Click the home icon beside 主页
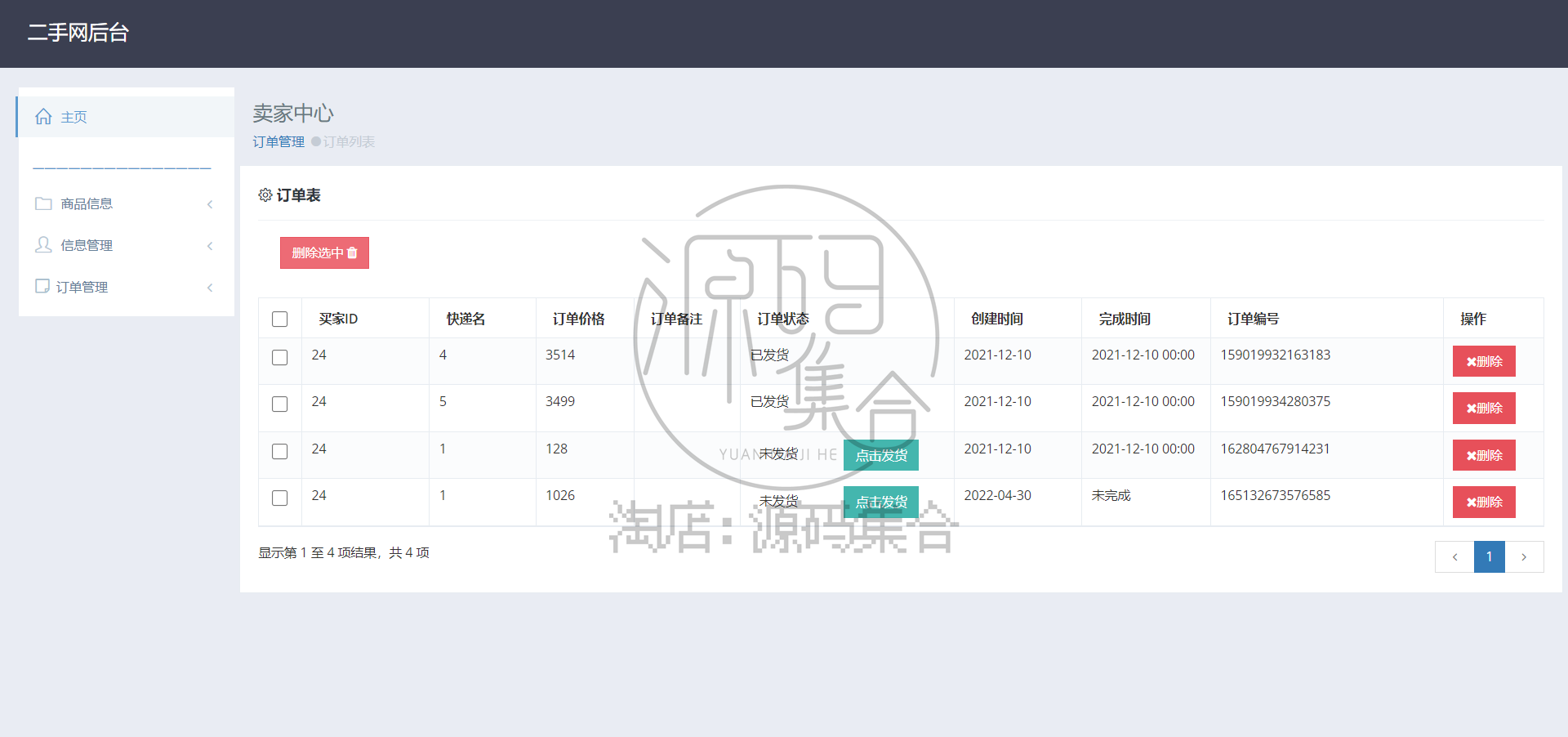The width and height of the screenshot is (1568, 737). [x=43, y=117]
